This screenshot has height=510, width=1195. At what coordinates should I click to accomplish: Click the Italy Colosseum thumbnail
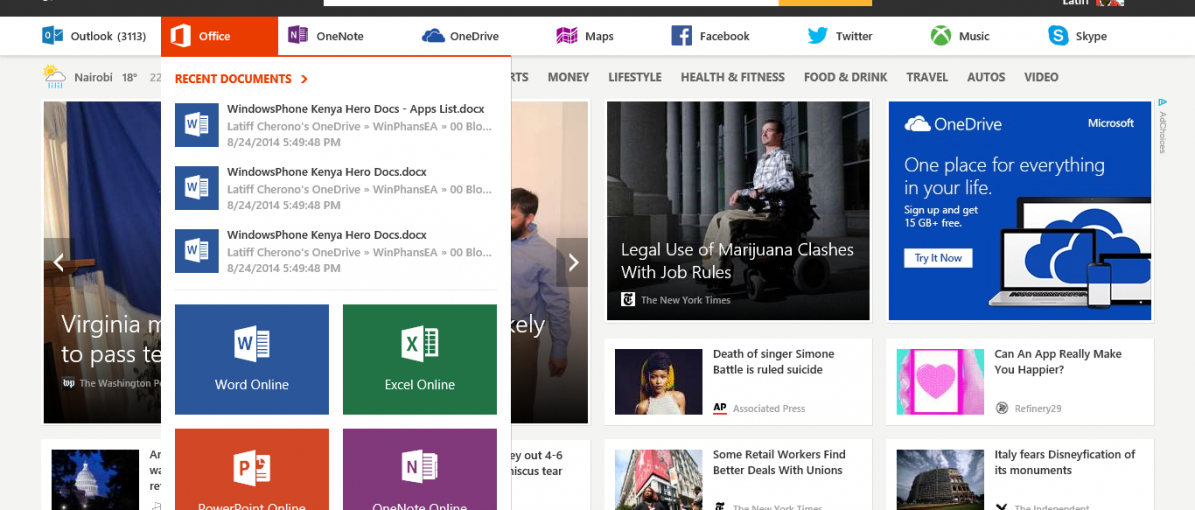tap(940, 480)
